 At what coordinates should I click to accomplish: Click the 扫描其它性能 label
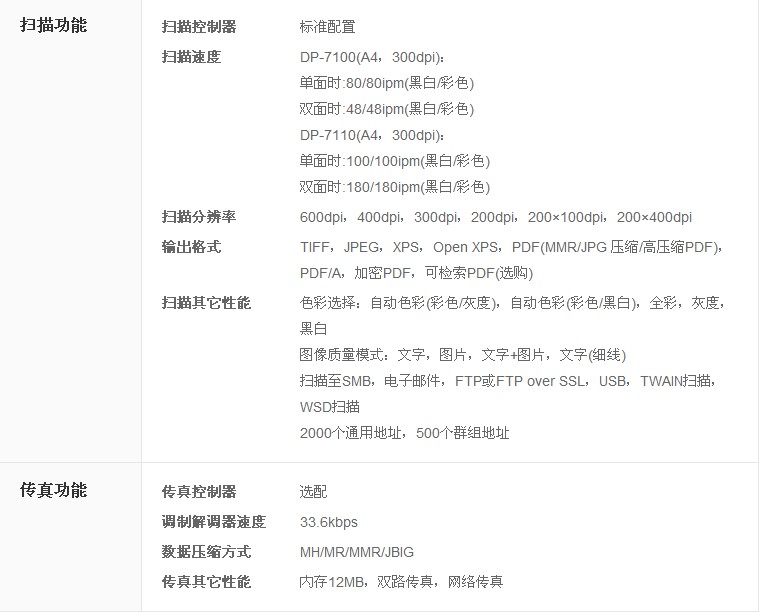coord(206,303)
